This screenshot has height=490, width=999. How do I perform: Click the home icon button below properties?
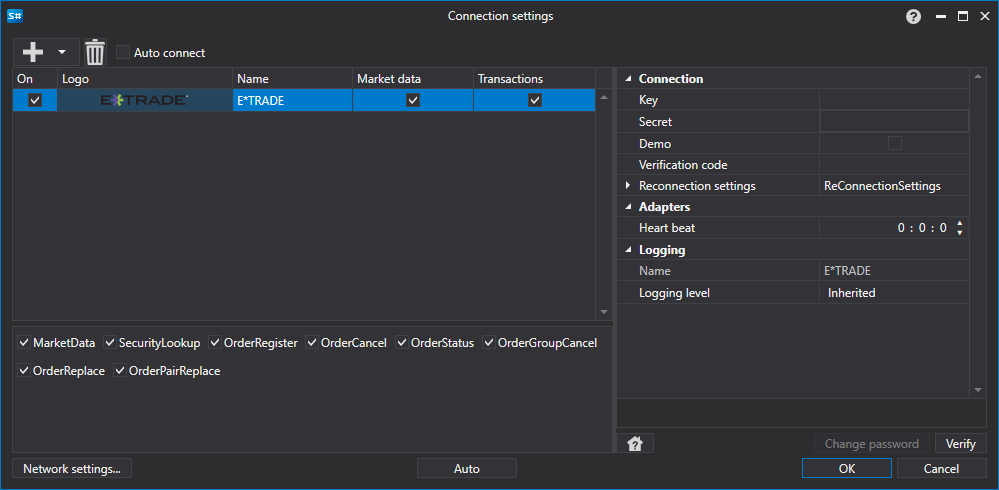click(635, 443)
